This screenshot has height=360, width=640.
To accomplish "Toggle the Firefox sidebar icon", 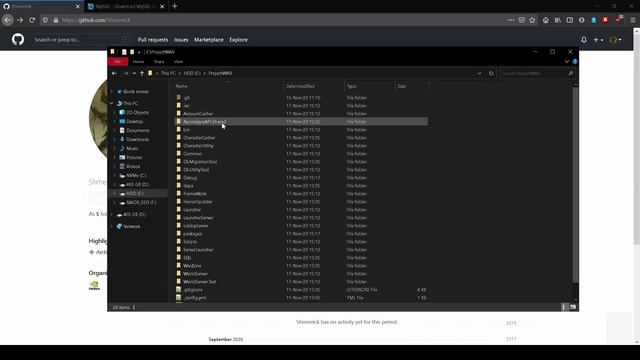I will pos(569,20).
